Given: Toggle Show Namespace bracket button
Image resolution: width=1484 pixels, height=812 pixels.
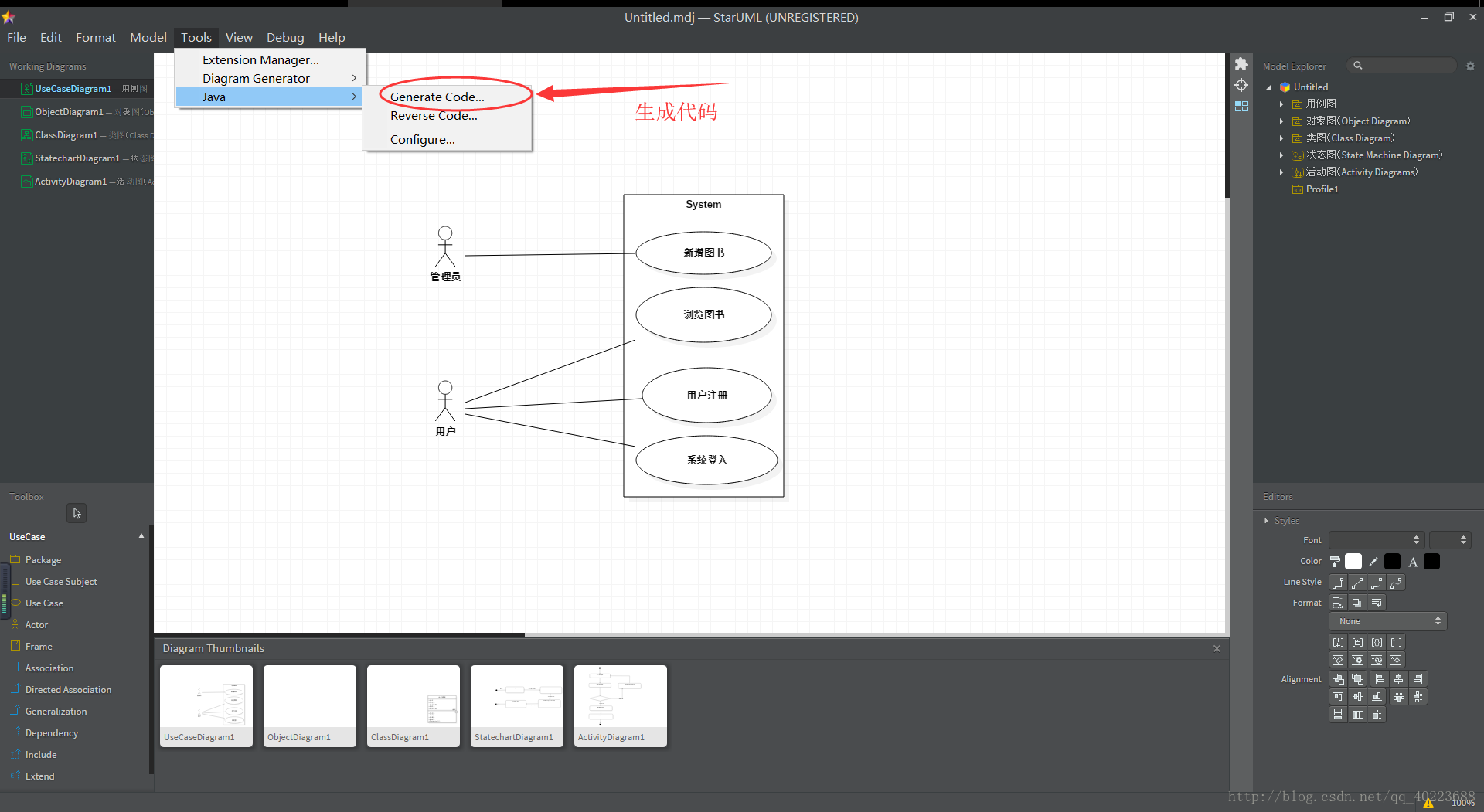Looking at the screenshot, I should pyautogui.click(x=1357, y=642).
